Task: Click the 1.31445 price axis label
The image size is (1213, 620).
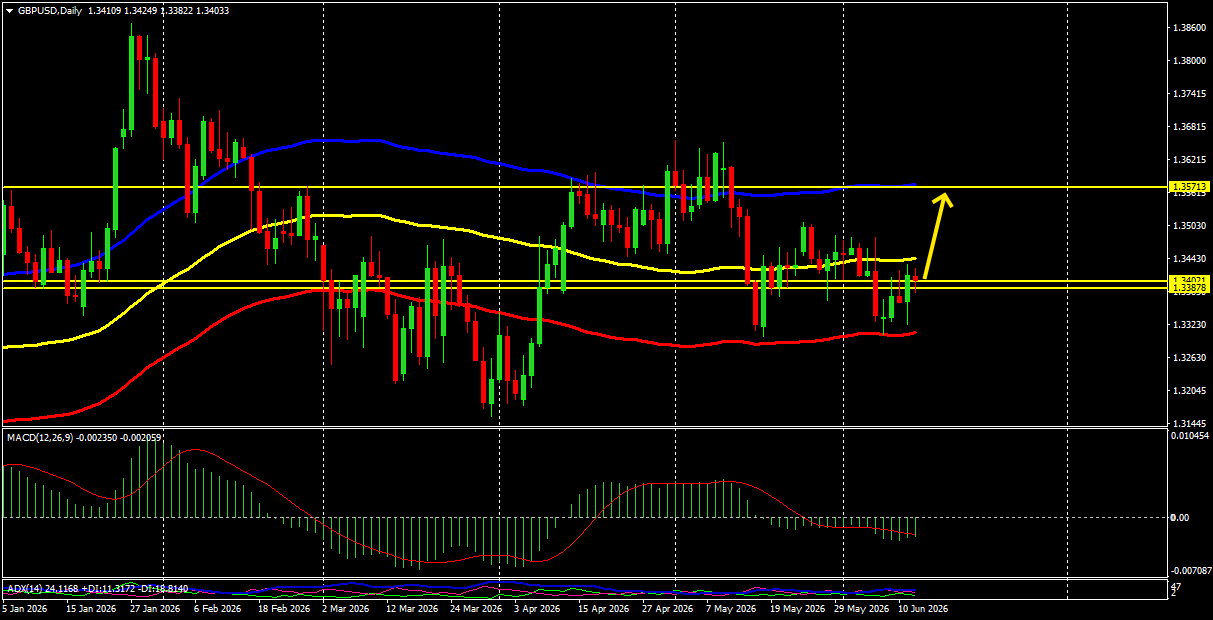Action: point(1190,424)
